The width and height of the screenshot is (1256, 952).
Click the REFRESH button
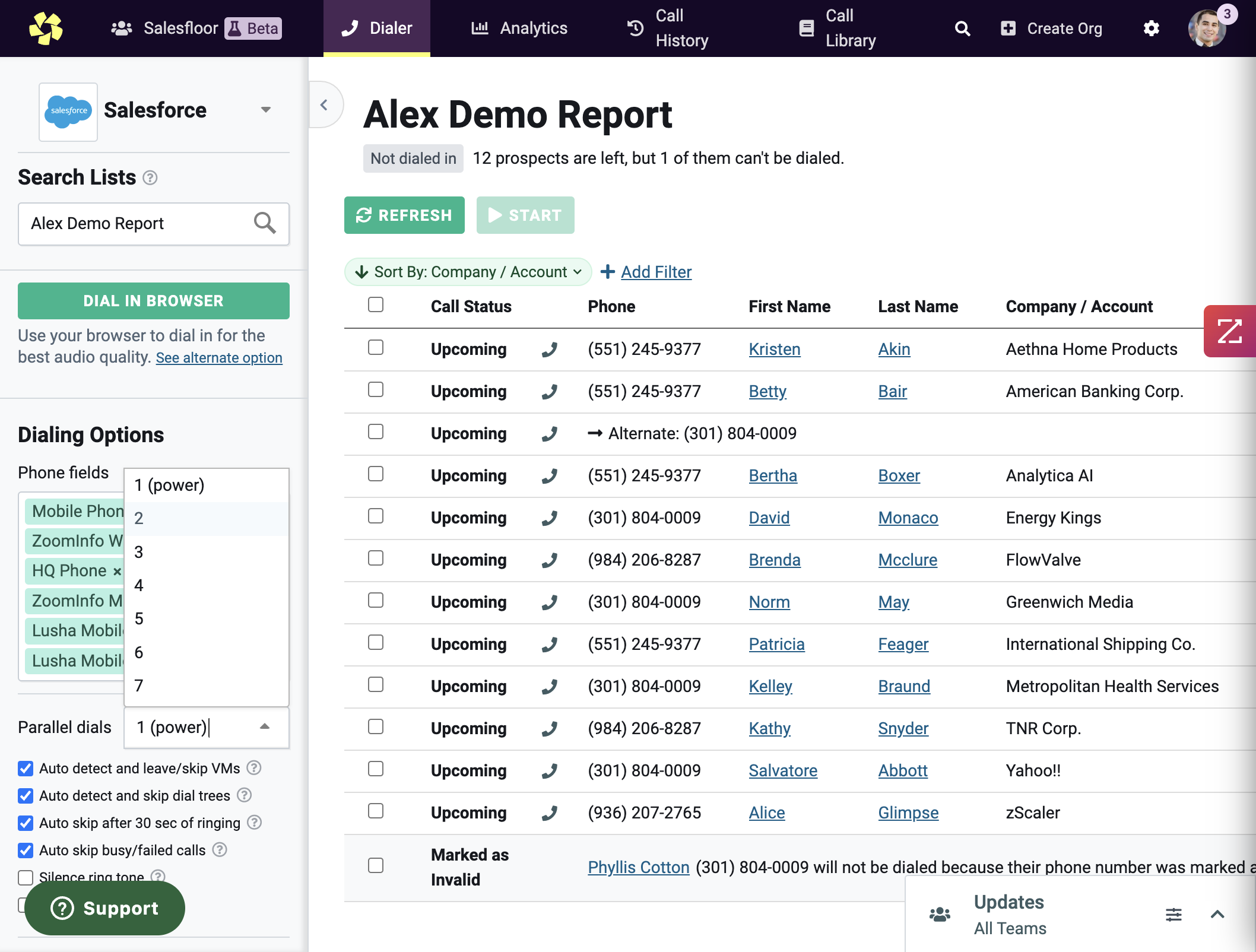pos(404,215)
